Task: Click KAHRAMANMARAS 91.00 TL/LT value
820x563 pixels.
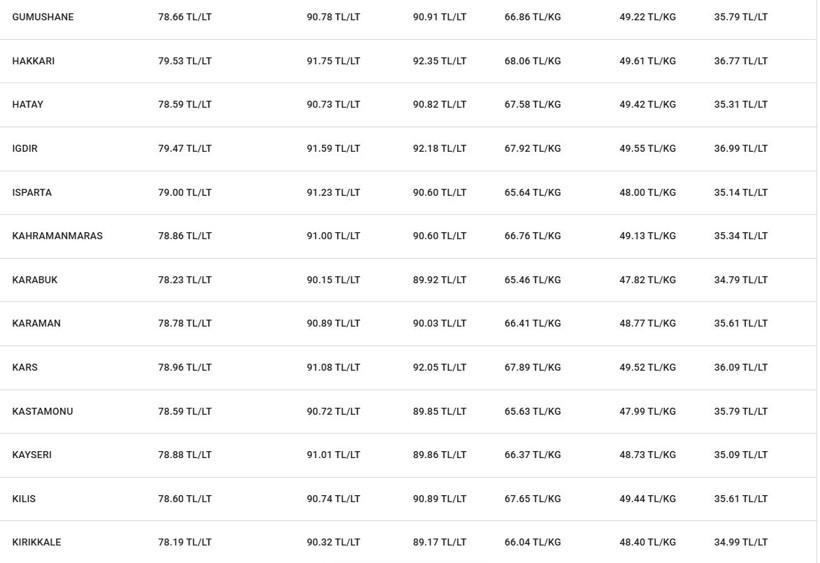Action: pos(334,236)
